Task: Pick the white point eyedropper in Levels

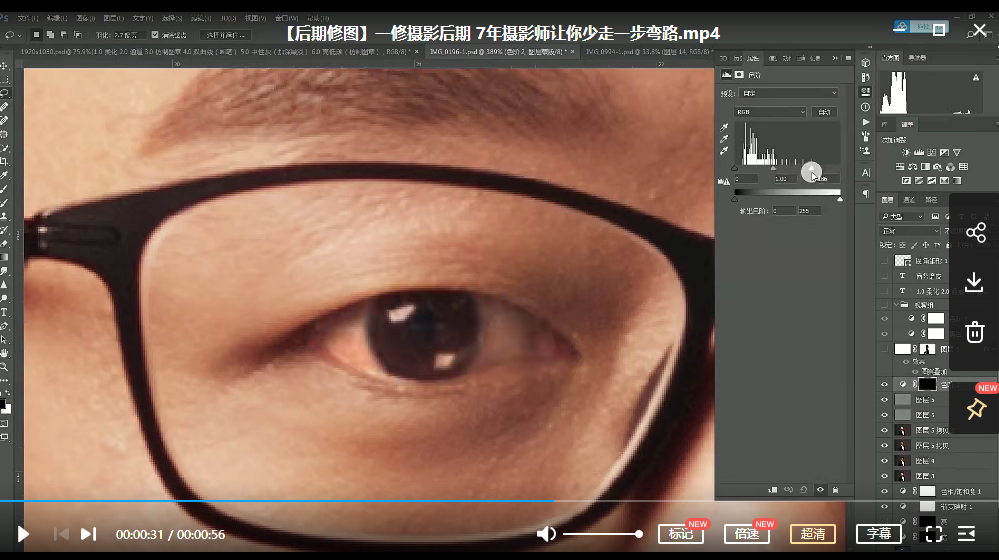Action: [x=724, y=150]
